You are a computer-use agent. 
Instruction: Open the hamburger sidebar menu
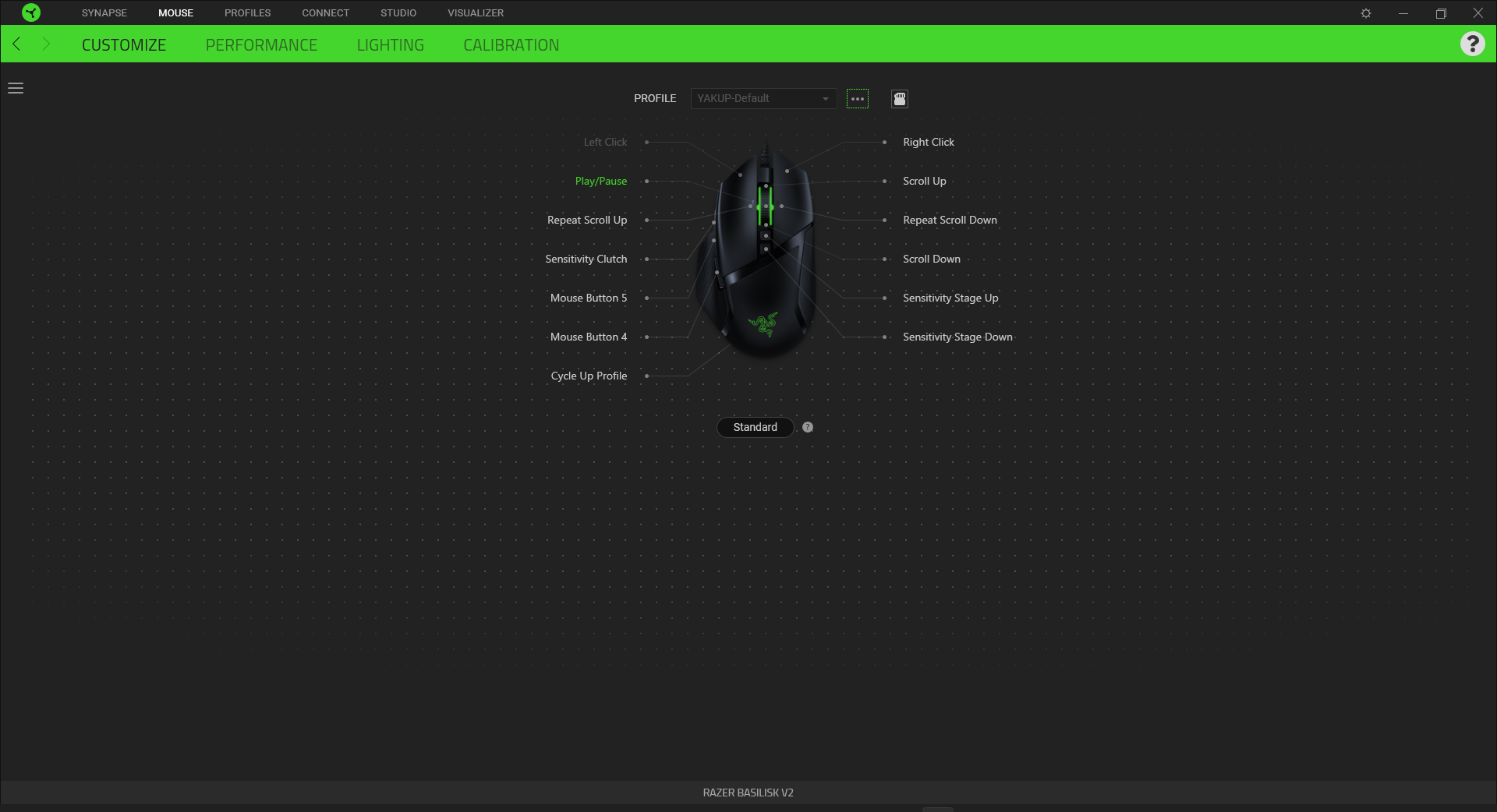pos(16,88)
